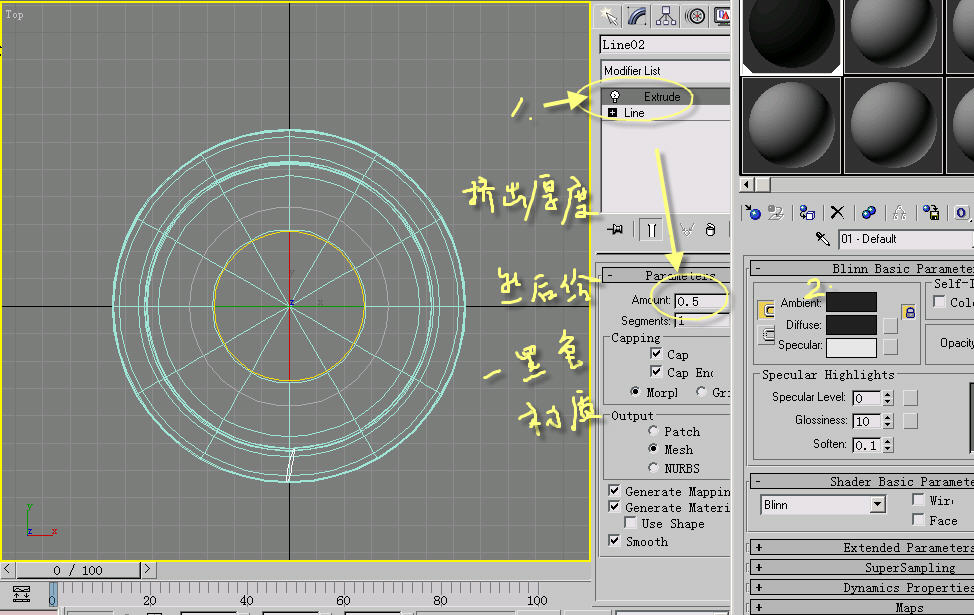The image size is (974, 615).
Task: Open the Motion panel tab
Action: [x=695, y=16]
